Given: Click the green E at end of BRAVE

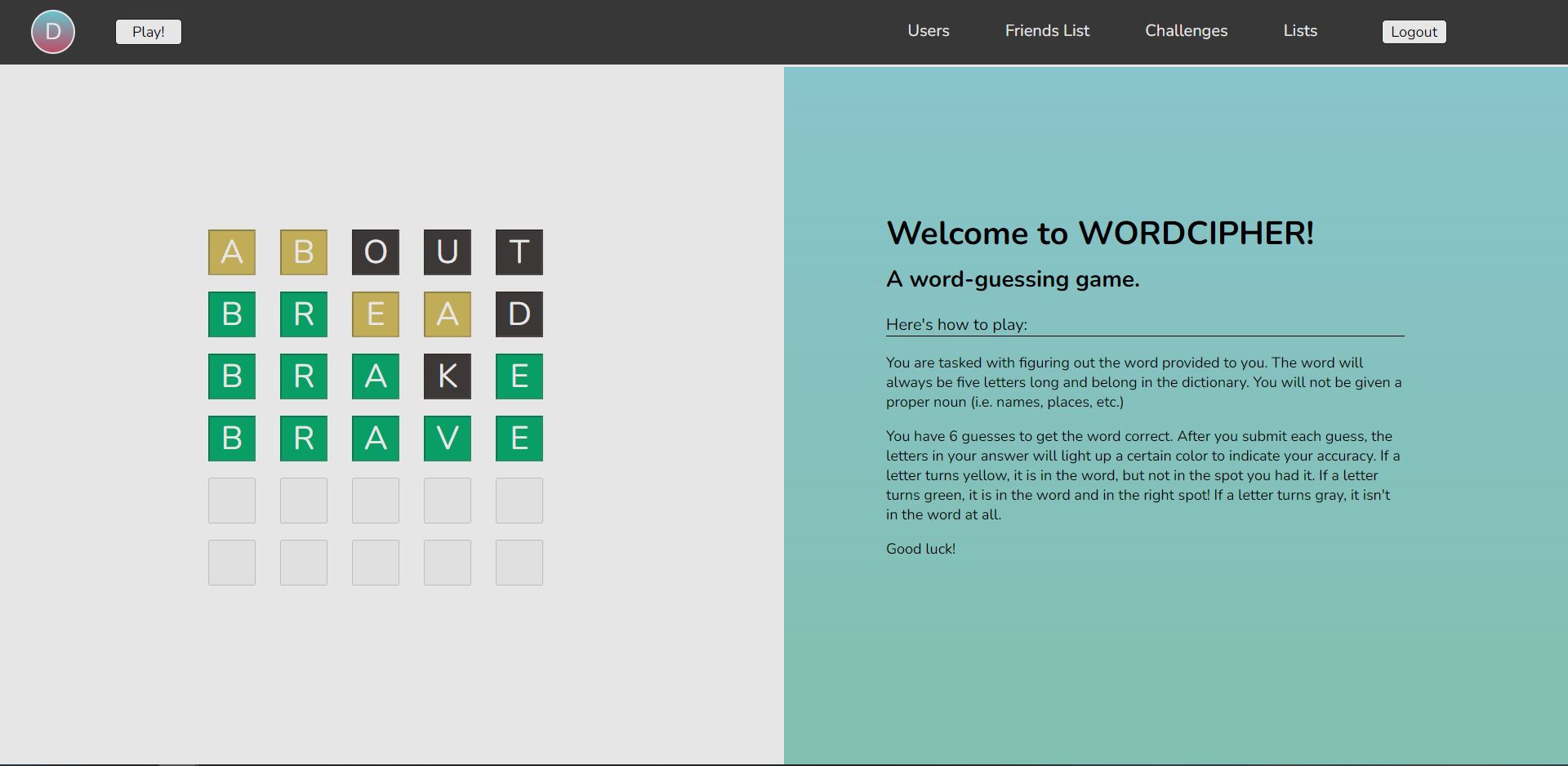Looking at the screenshot, I should click(519, 439).
